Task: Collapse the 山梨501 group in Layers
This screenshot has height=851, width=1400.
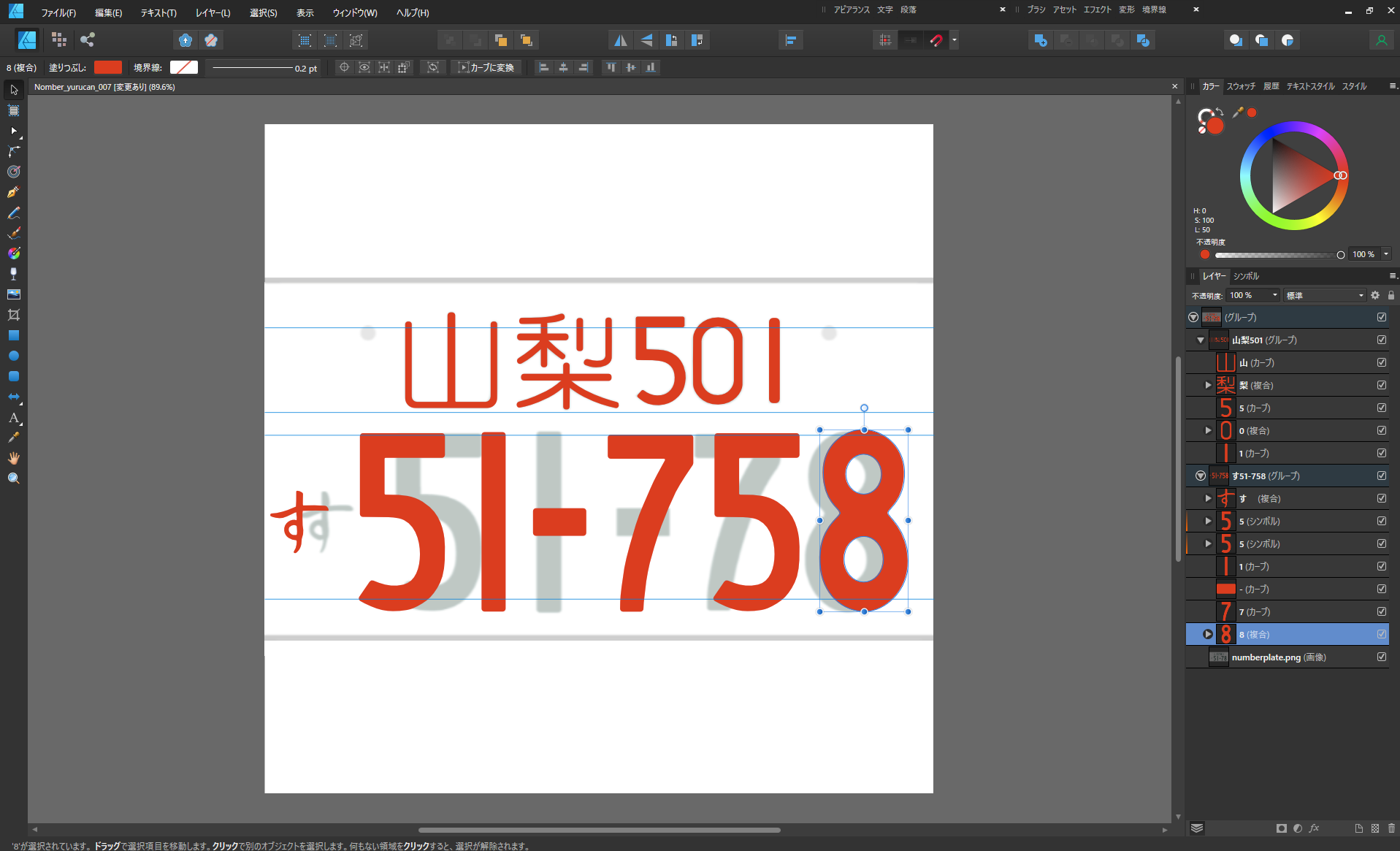Action: click(x=1201, y=340)
